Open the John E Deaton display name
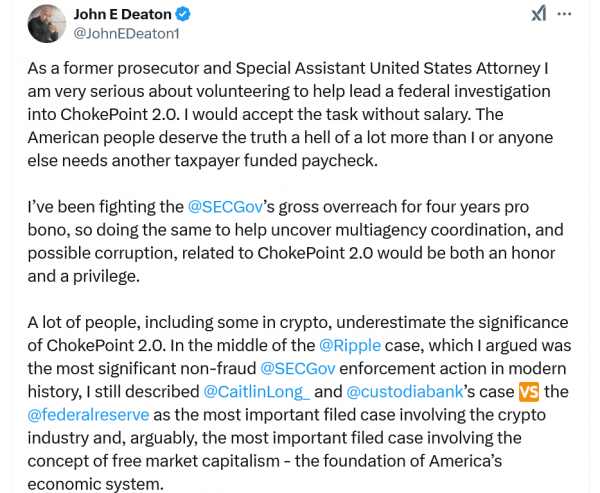Image resolution: width=600 pixels, height=493 pixels. 122,15
